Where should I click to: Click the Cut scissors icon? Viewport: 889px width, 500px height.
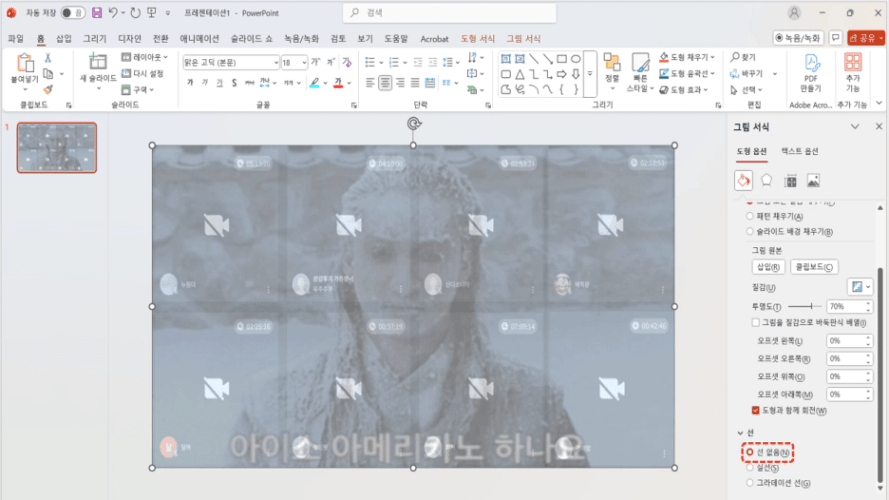point(48,58)
